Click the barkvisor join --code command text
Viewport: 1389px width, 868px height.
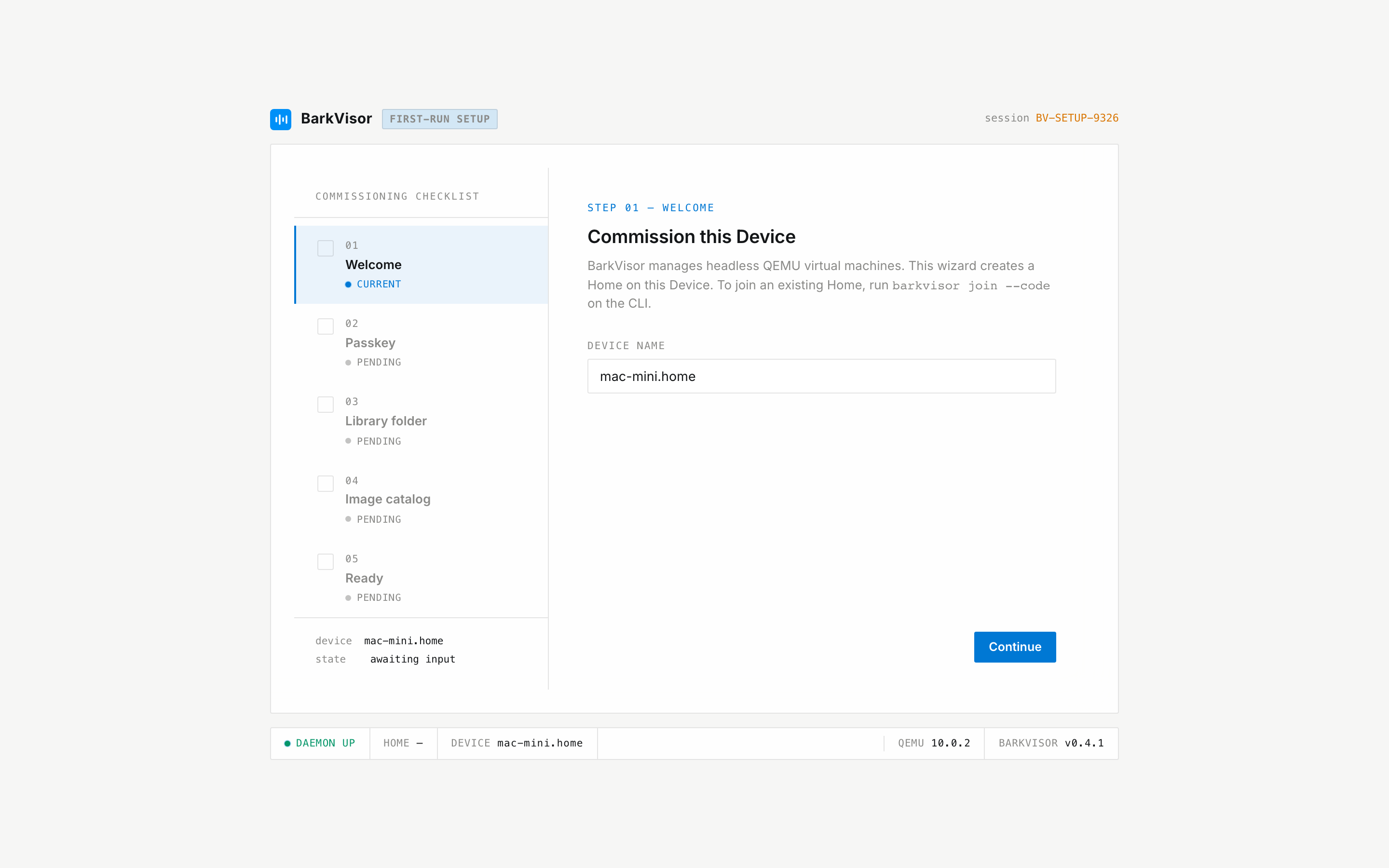[x=970, y=286]
